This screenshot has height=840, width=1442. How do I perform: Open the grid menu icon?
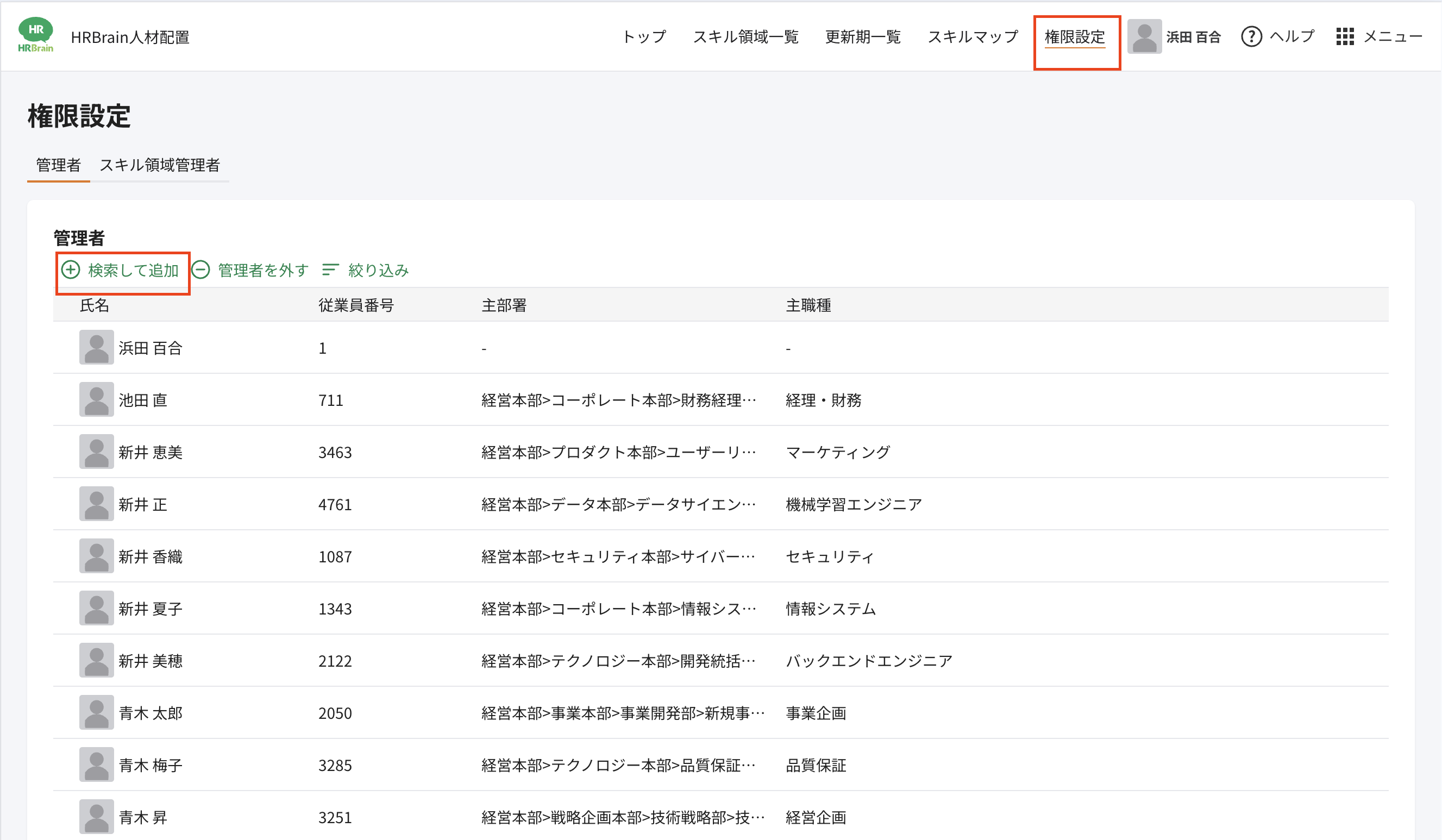[1345, 36]
